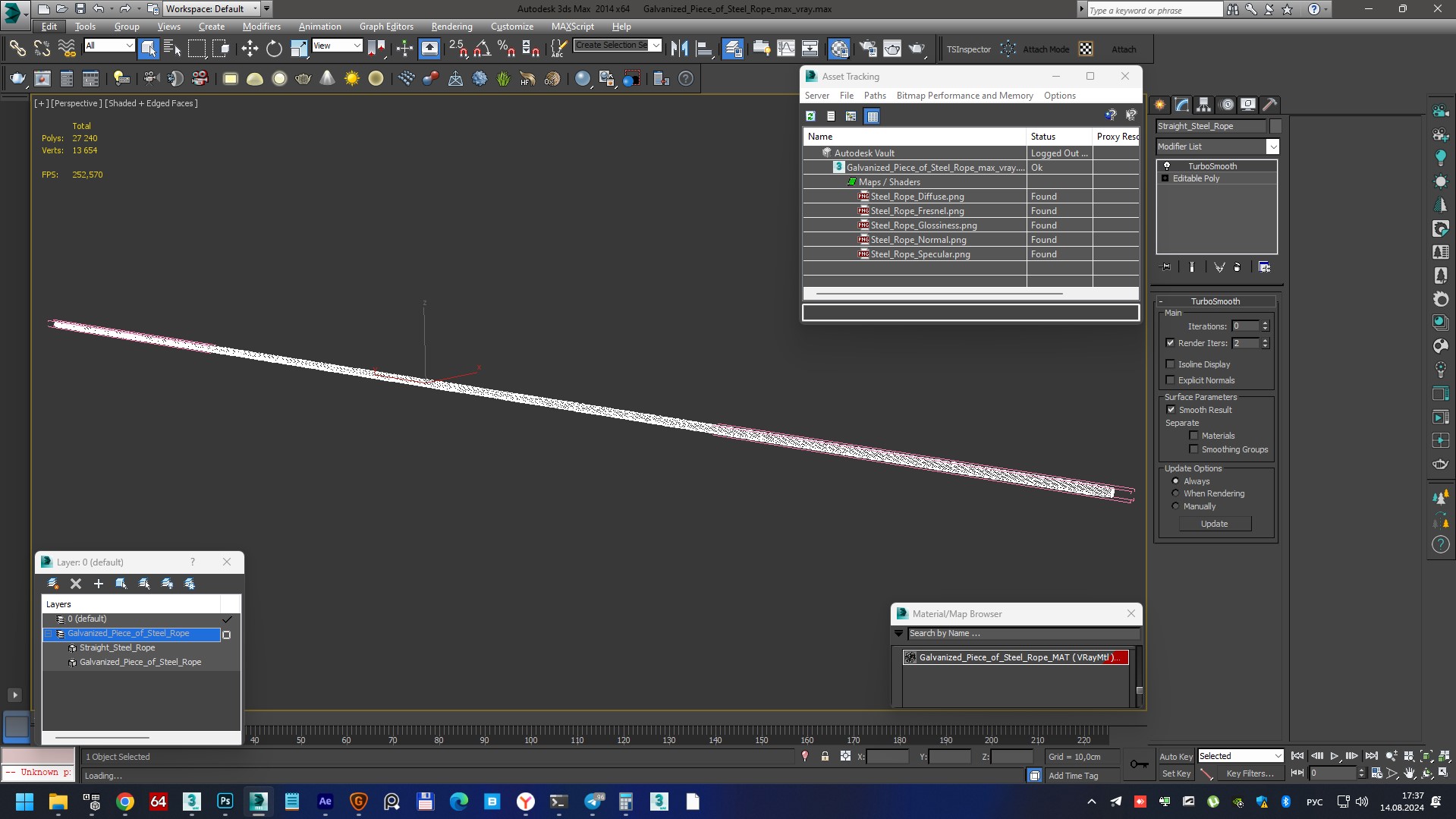Open the key mode Selected dropdown
This screenshot has width=1456, height=819.
1240,756
